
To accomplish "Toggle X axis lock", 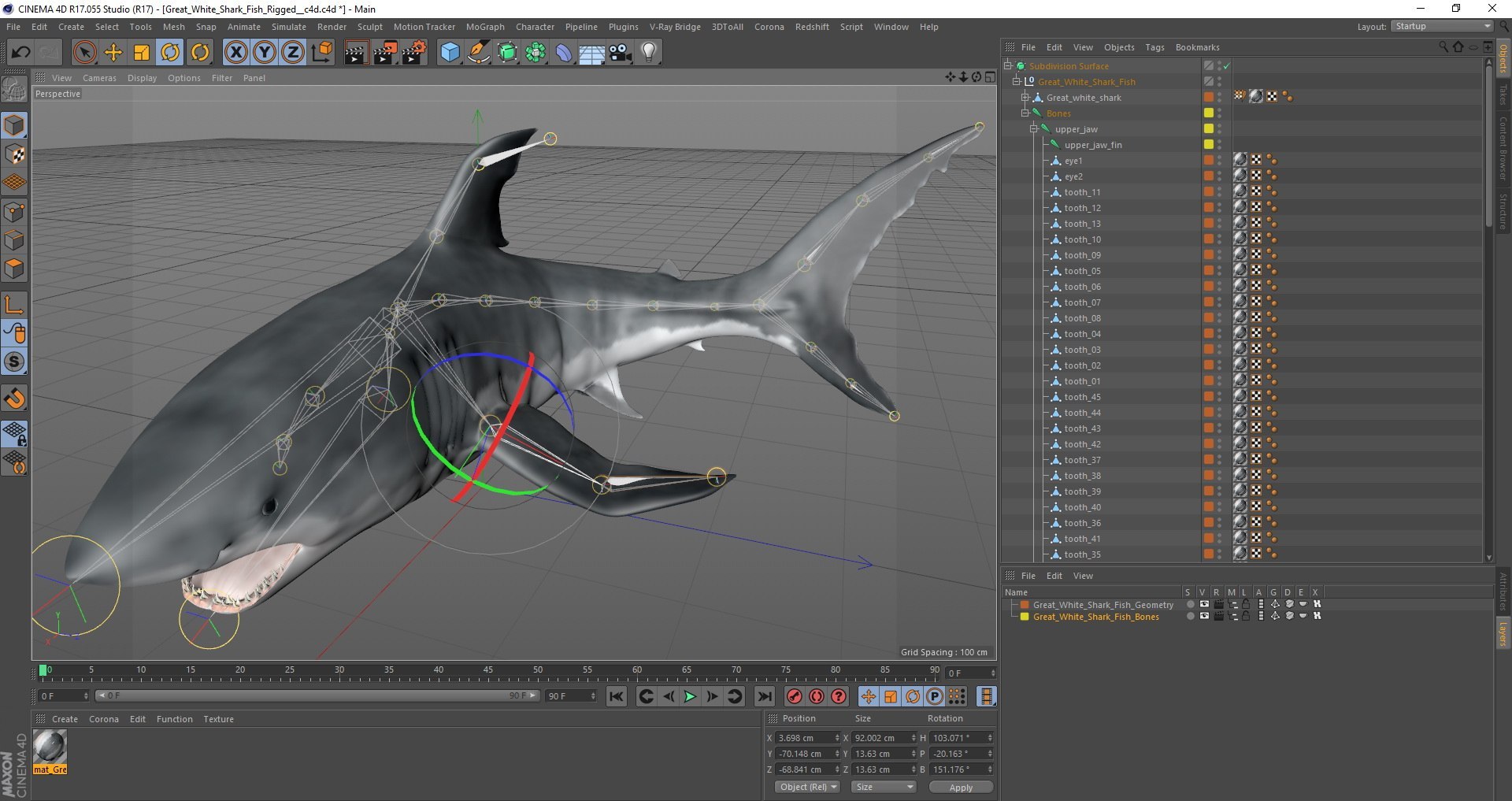I will click(235, 53).
